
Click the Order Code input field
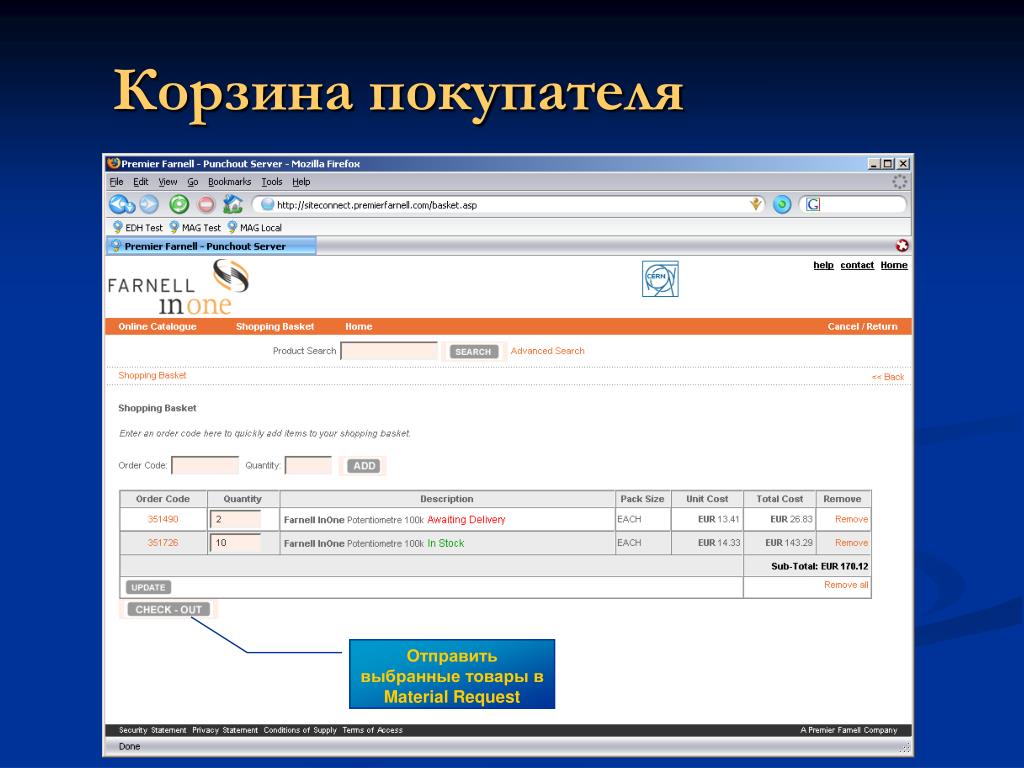205,466
